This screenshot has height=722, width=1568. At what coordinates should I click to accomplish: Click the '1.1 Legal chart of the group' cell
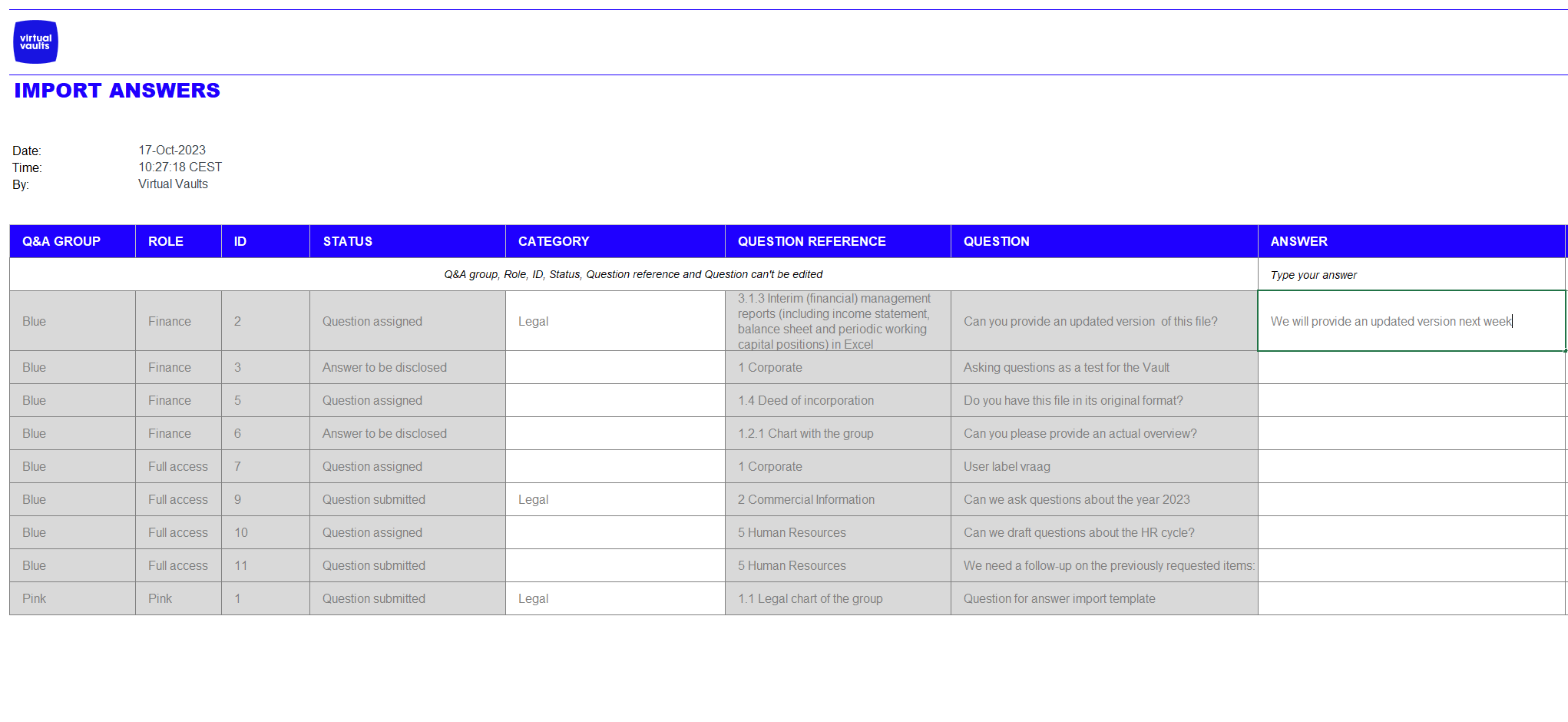[838, 599]
